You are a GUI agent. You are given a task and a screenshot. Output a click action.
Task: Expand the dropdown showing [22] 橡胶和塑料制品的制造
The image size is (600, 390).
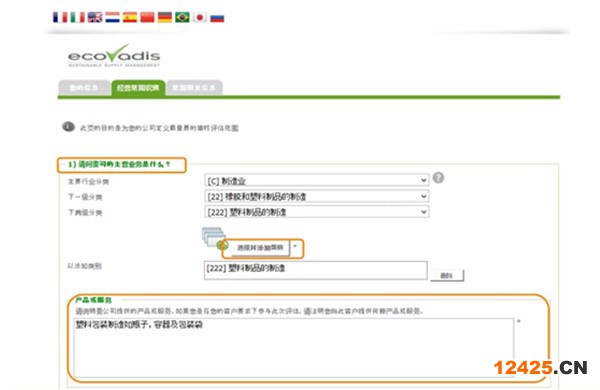pyautogui.click(x=316, y=196)
